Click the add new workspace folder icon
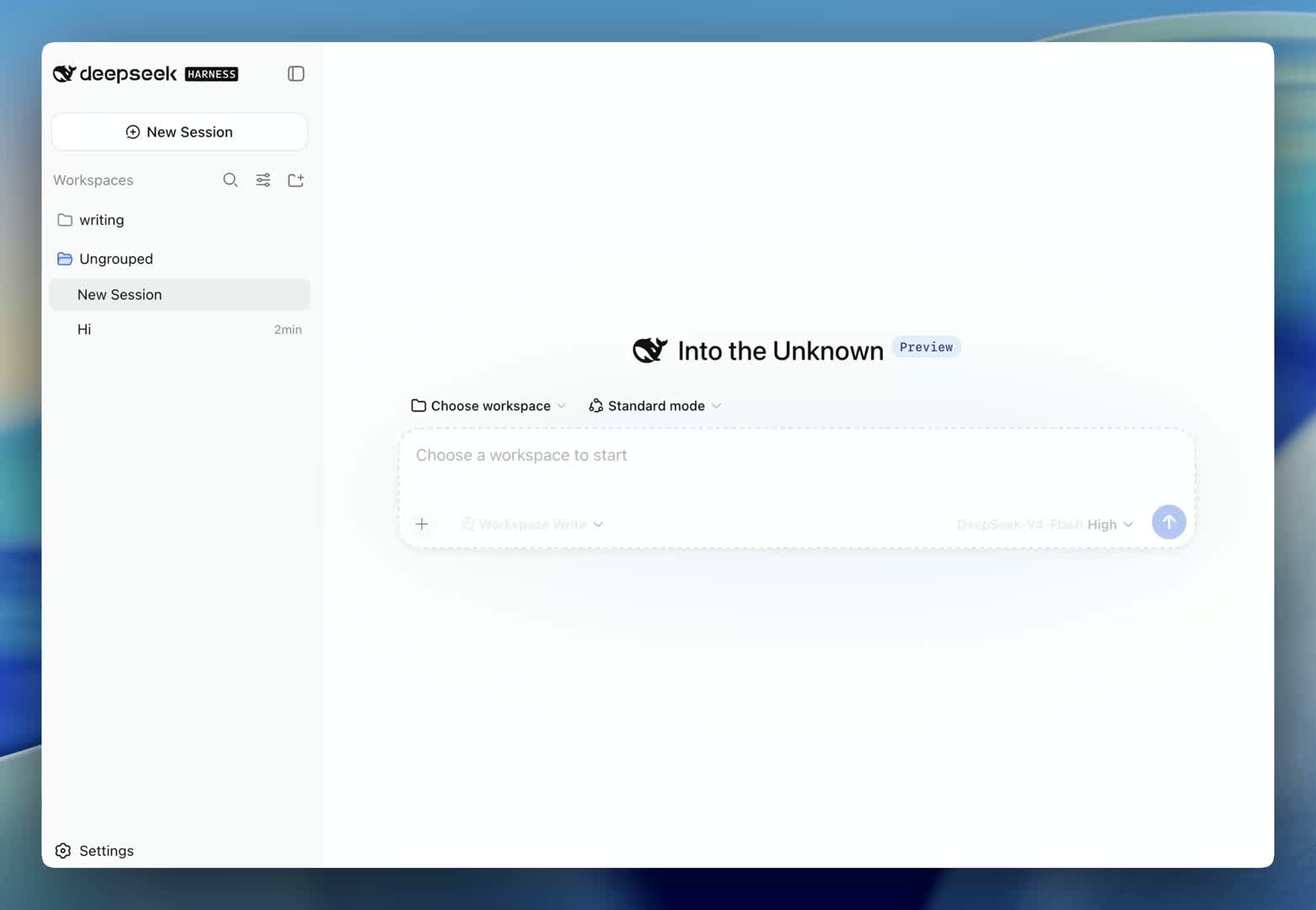Viewport: 1316px width, 910px height. click(x=296, y=180)
